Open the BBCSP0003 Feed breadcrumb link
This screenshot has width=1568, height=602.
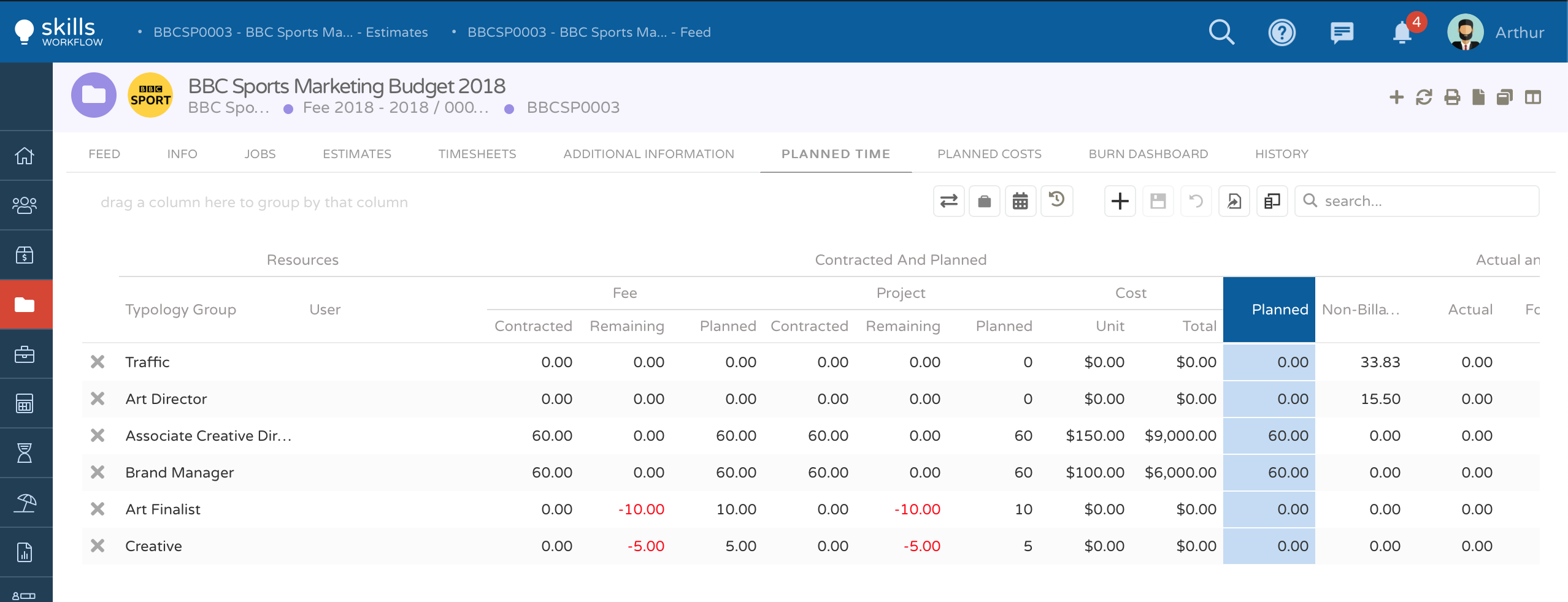coord(589,32)
